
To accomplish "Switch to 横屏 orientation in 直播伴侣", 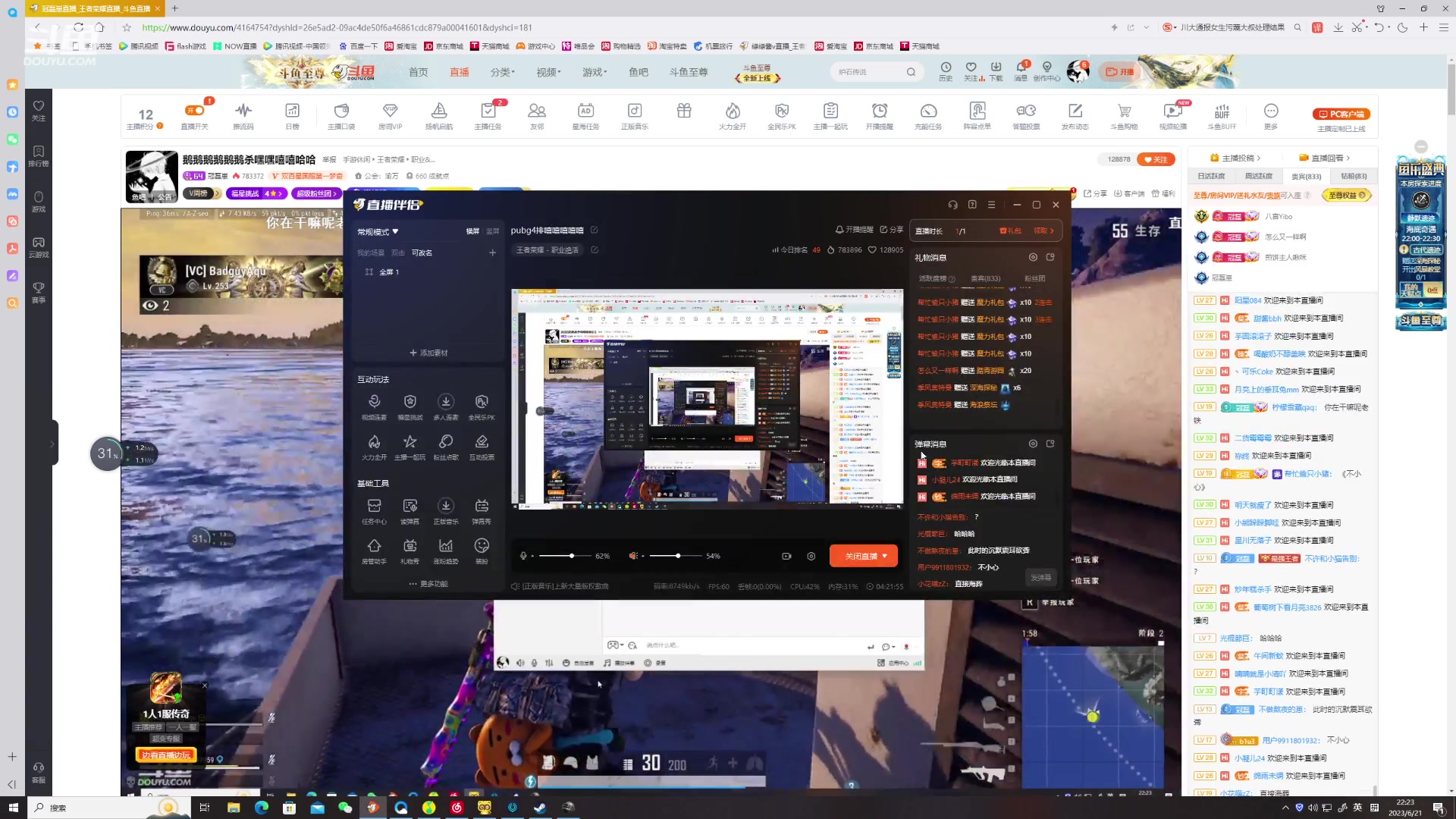I will 472,231.
